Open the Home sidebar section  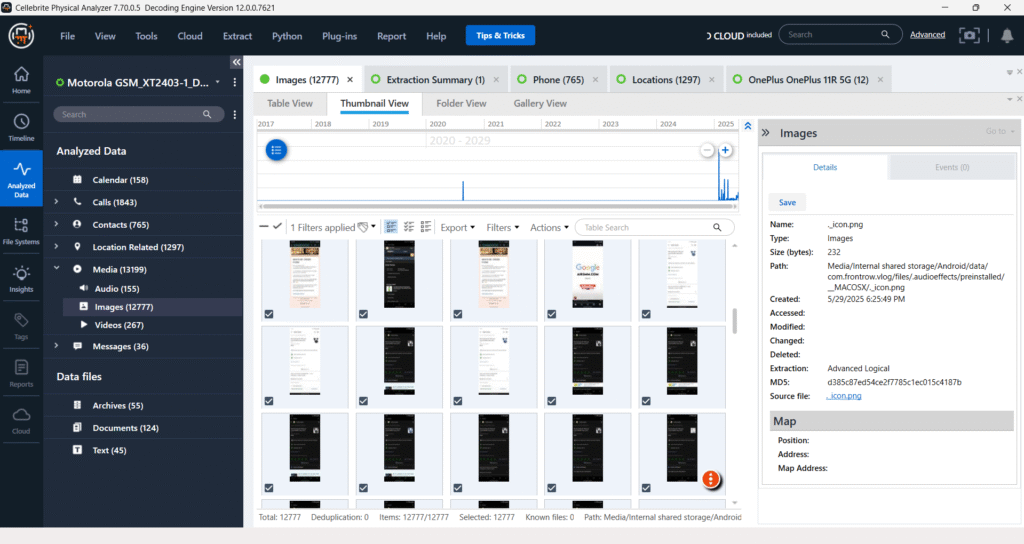point(21,80)
